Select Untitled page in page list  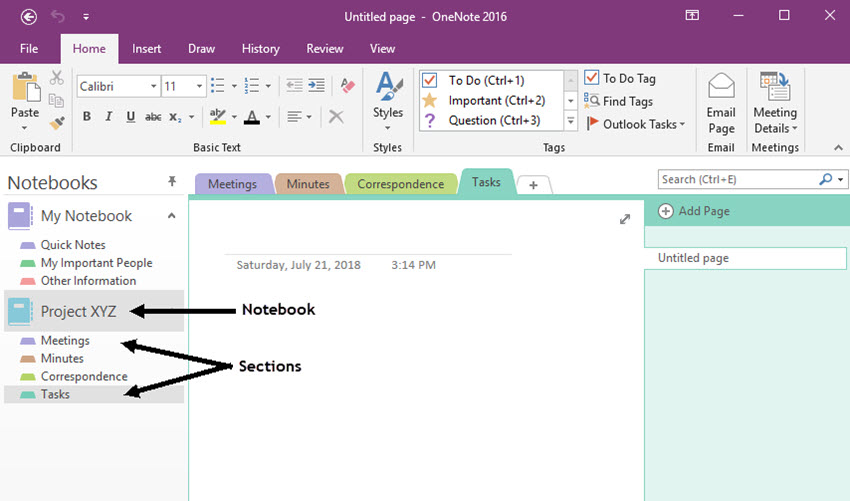[745, 258]
